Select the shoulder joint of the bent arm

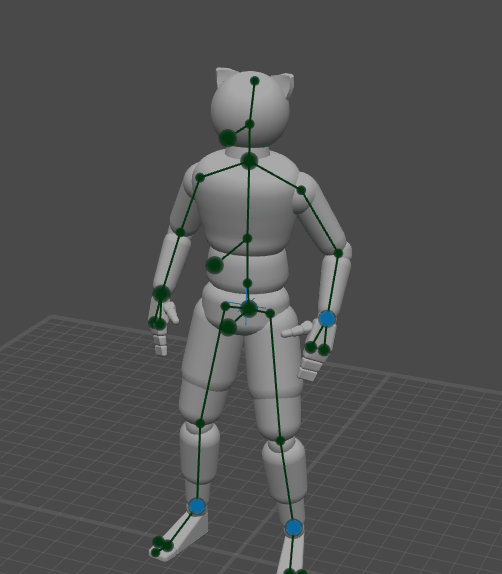click(301, 190)
